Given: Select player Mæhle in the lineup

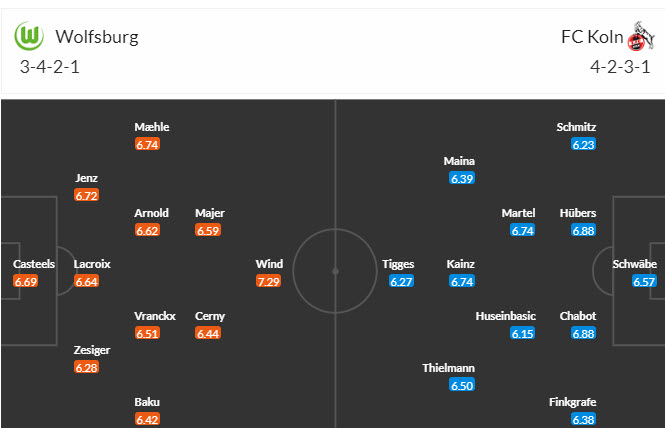Looking at the screenshot, I should [152, 127].
